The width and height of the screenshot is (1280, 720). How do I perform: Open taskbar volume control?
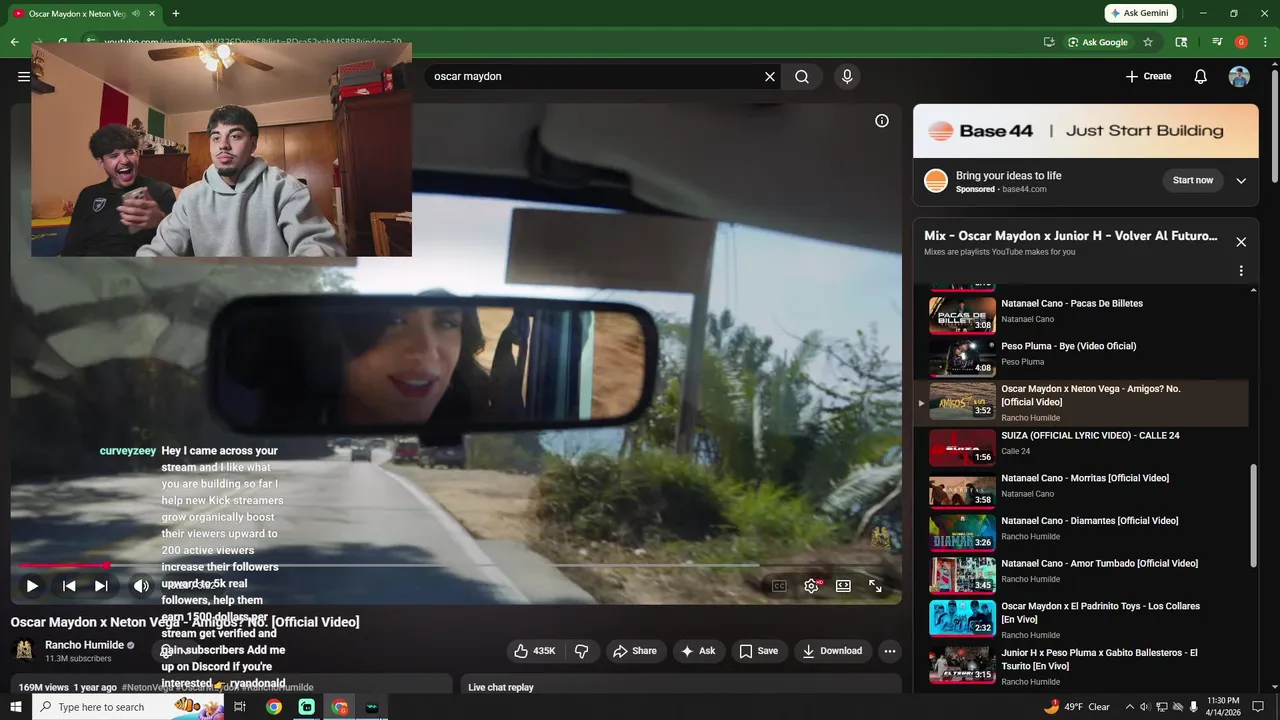[1145, 707]
